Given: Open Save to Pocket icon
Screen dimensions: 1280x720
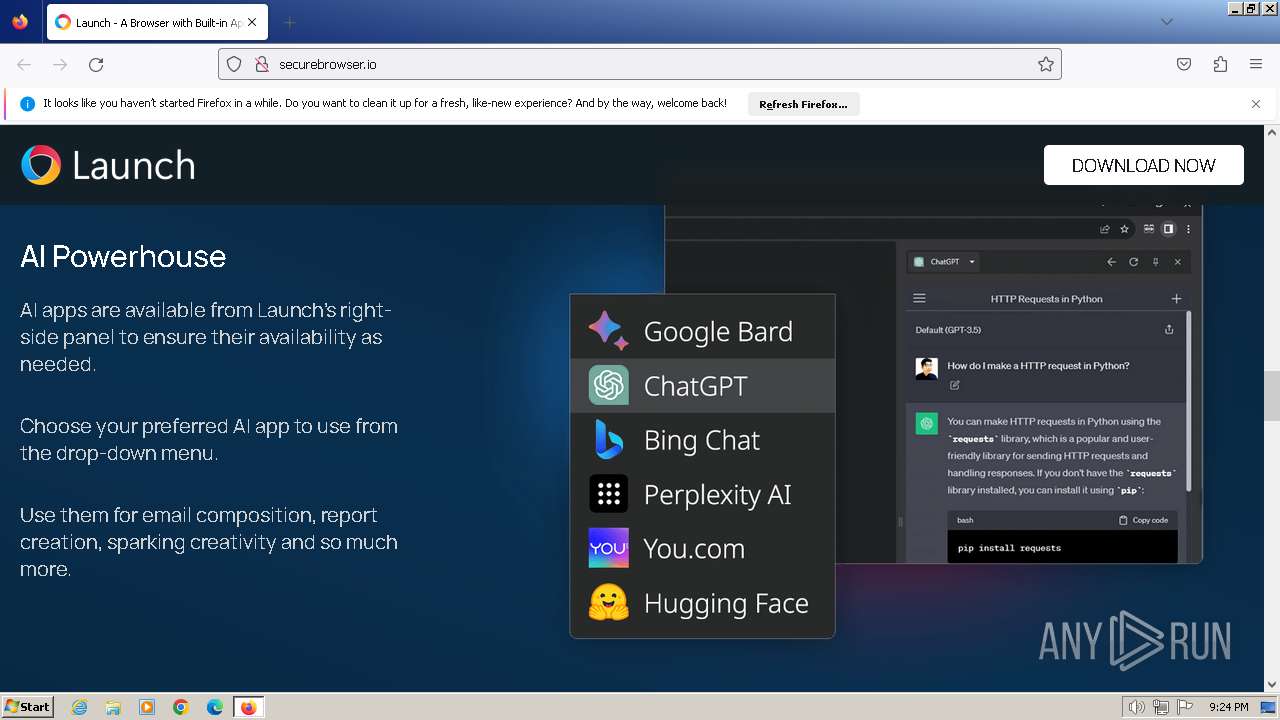Looking at the screenshot, I should click(x=1184, y=64).
